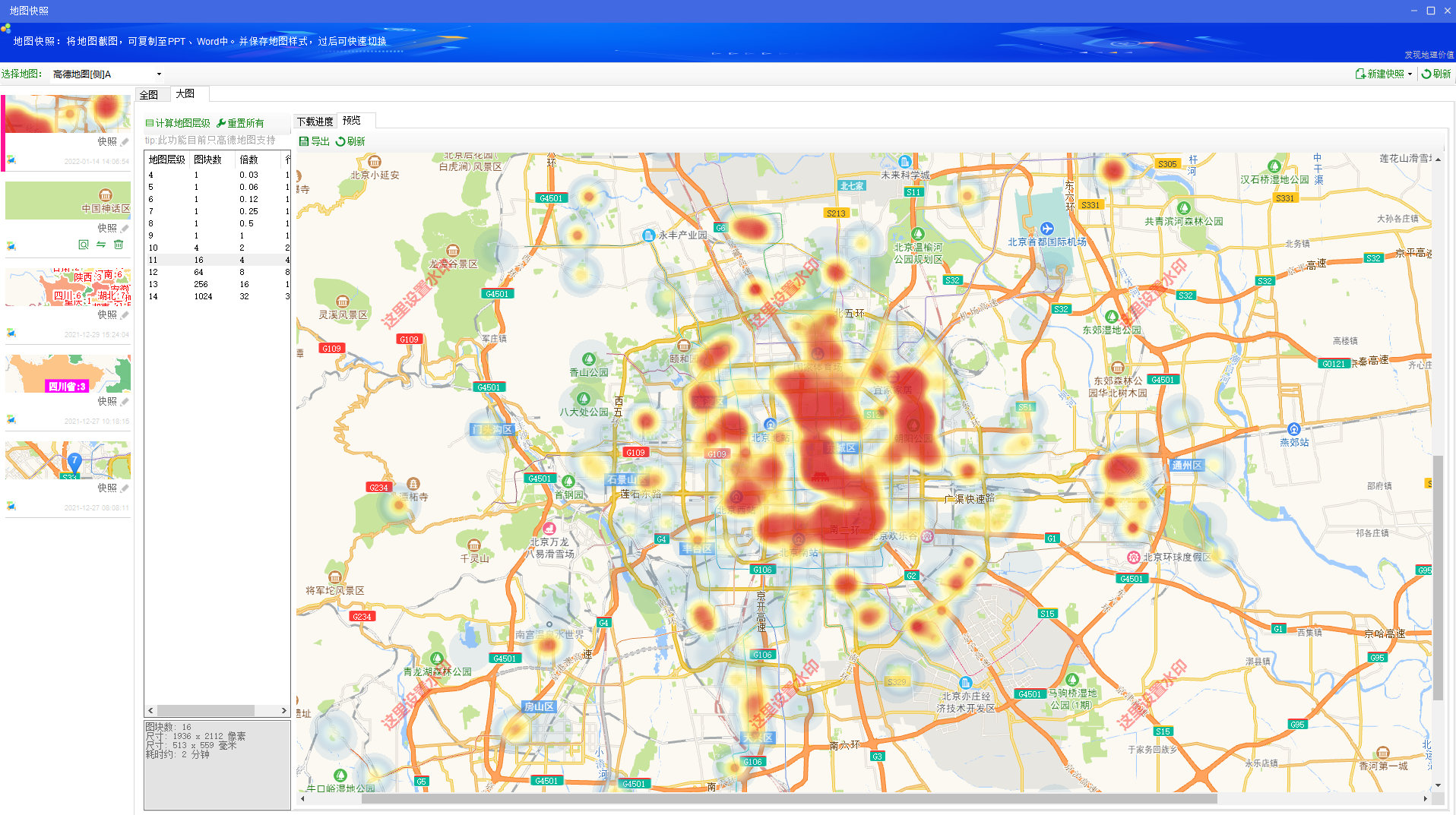Click map icon at left of 中国神话区 snapshot row
This screenshot has height=815, width=1456.
coord(11,245)
